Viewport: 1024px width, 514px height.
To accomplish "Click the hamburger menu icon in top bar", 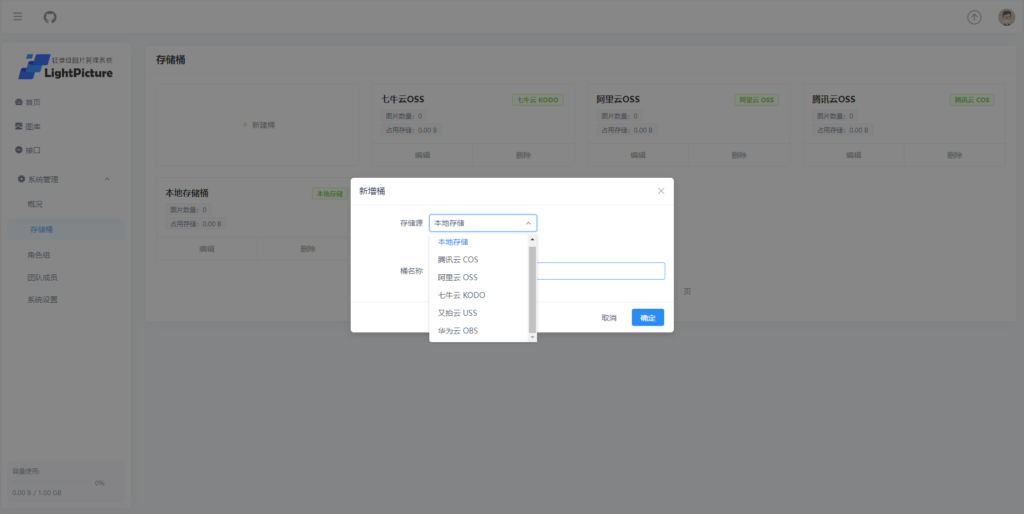I will (18, 17).
